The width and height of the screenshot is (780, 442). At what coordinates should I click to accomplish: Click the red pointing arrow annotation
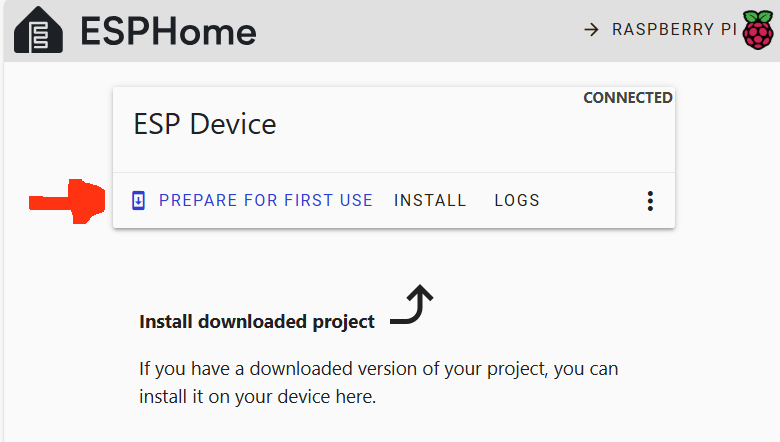(x=67, y=201)
